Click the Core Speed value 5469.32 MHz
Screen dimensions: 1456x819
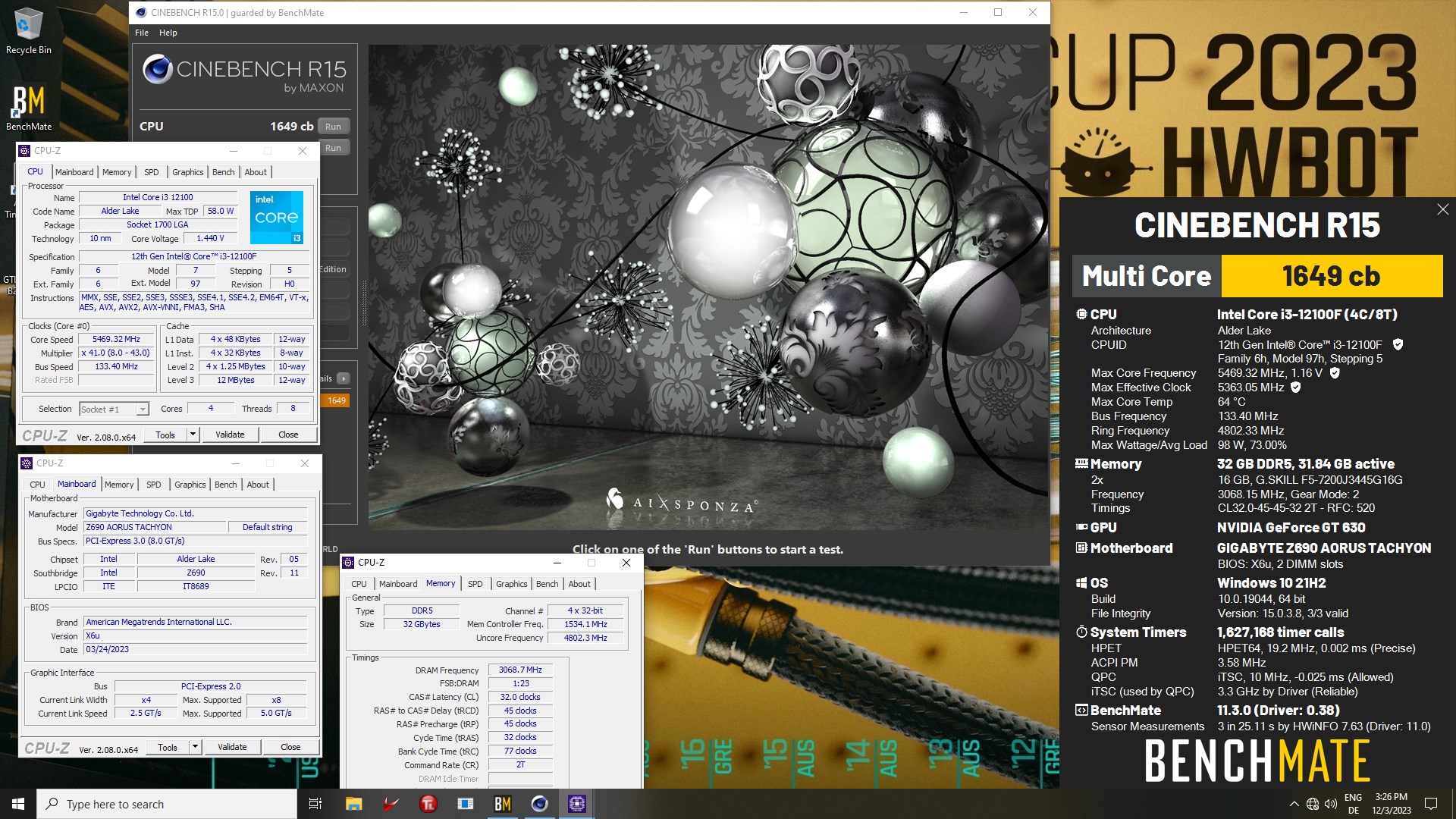pos(116,339)
